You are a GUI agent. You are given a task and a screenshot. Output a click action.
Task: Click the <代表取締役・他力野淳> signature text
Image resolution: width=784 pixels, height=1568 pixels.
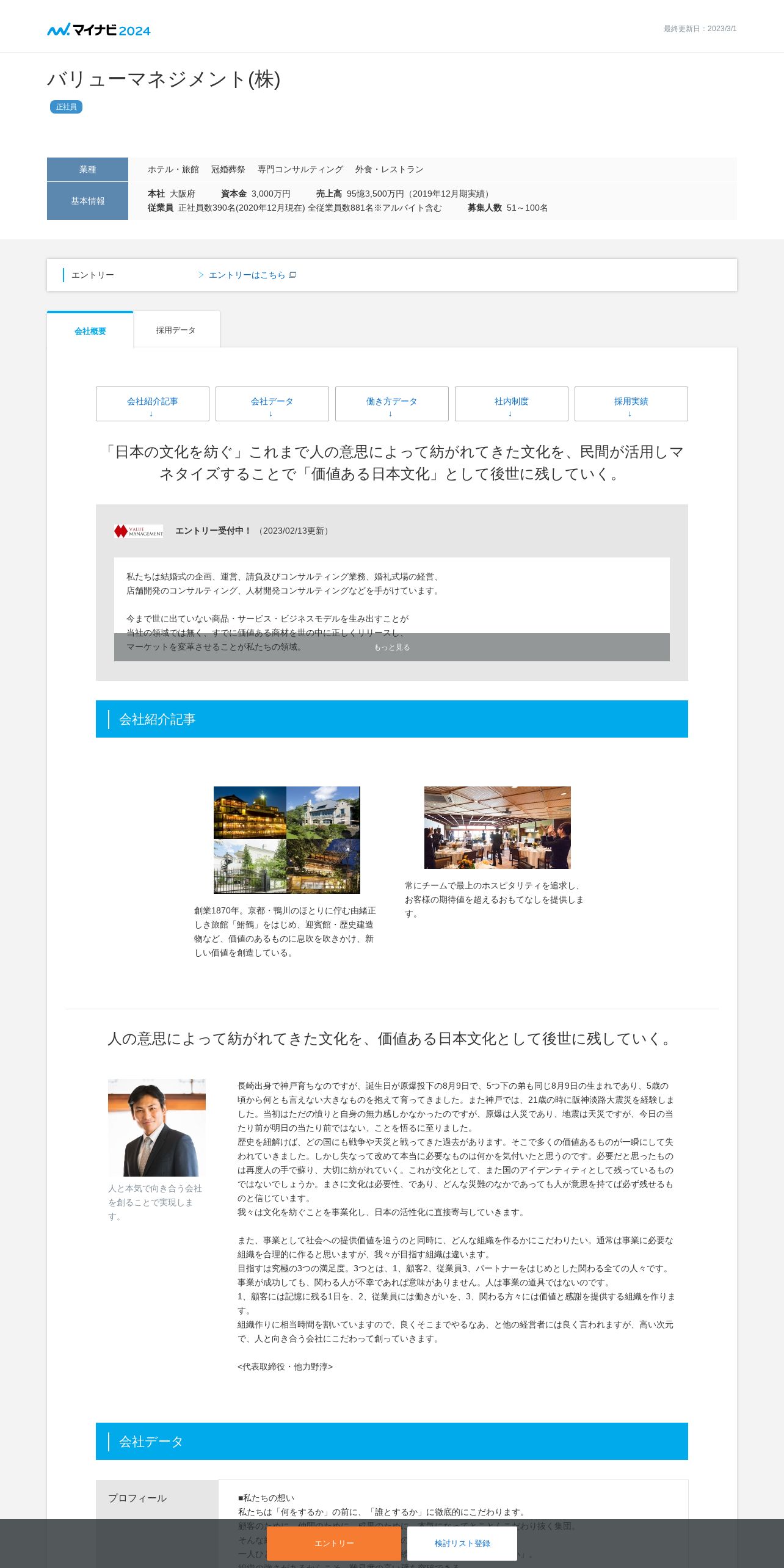tap(285, 1367)
